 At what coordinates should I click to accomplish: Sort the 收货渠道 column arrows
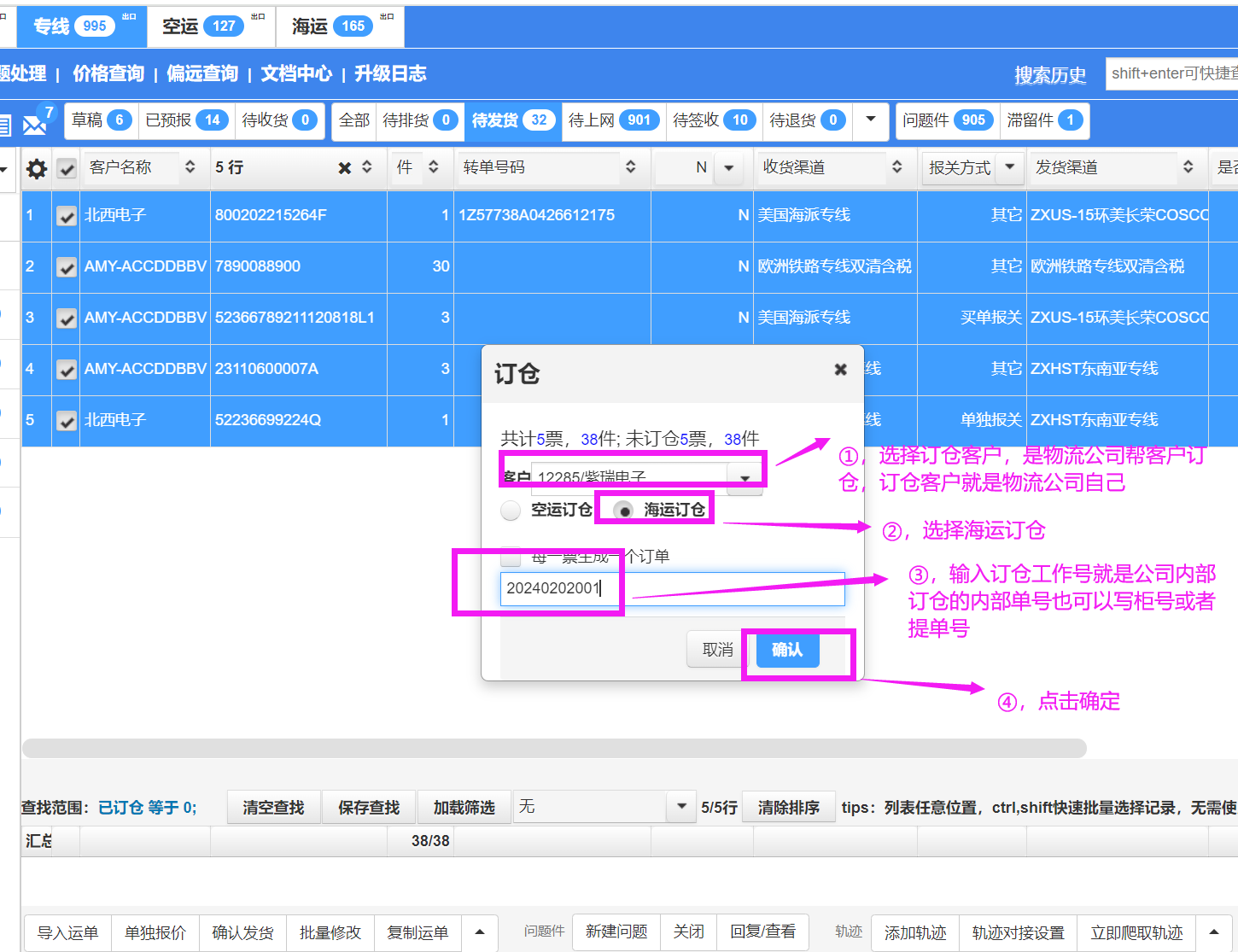tap(896, 167)
